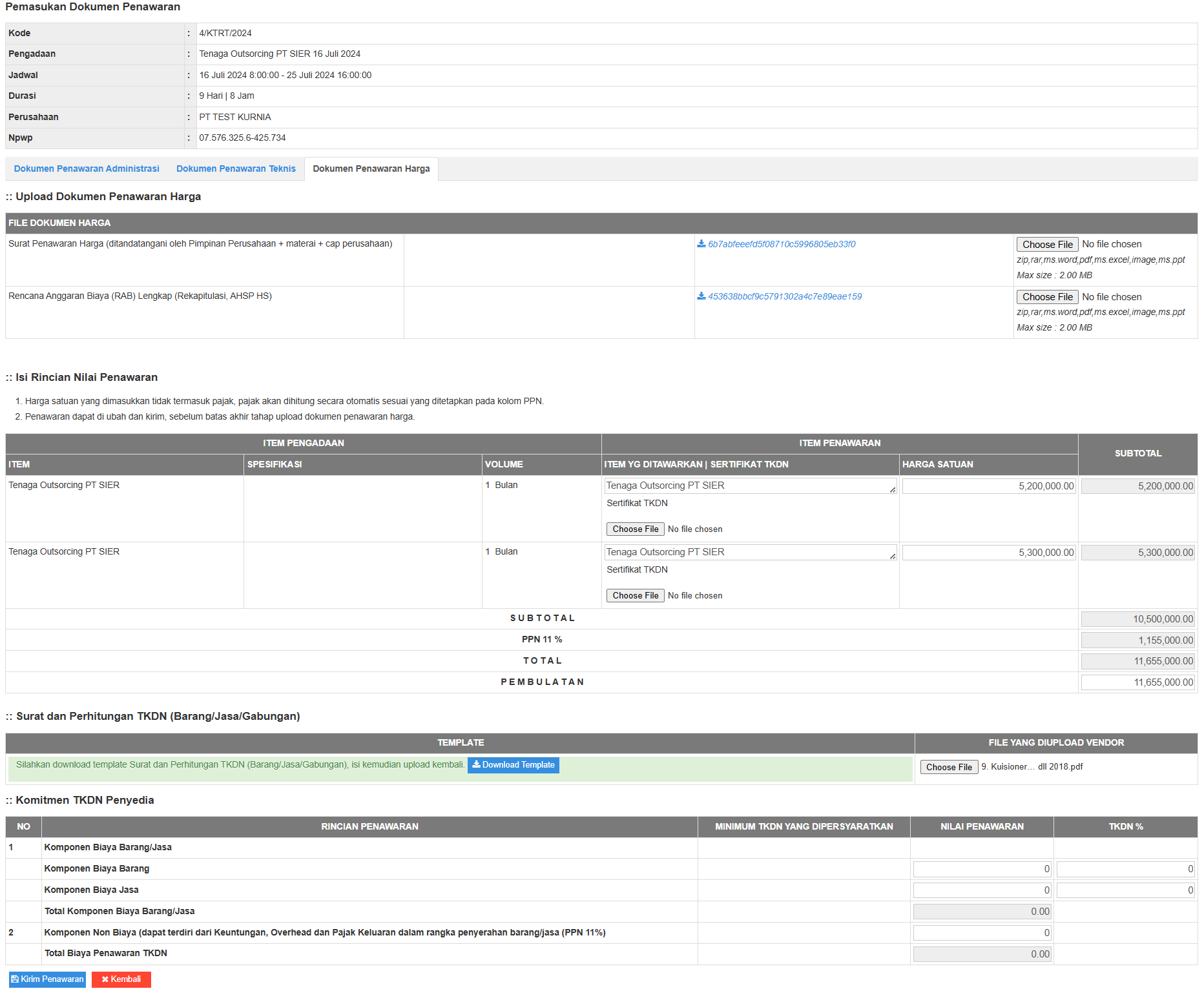The image size is (1204, 991).
Task: Choose Sertifikat TKDN file for first item
Action: (x=635, y=529)
